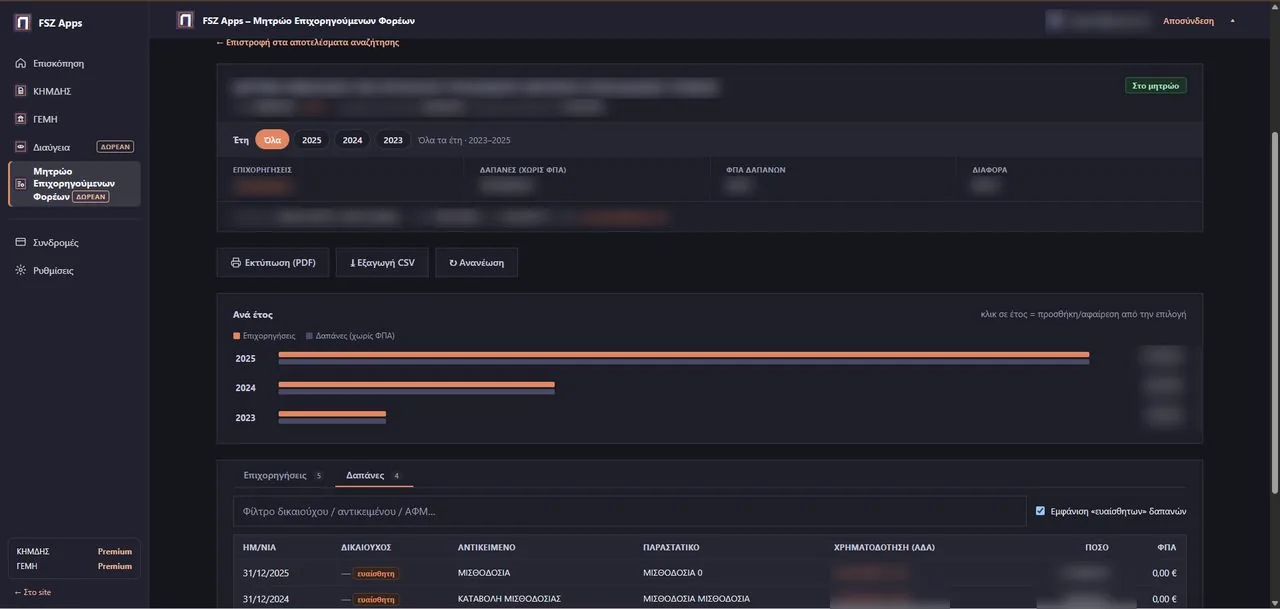Click the ΠΟΣΟ column header
1280x609 pixels.
(x=1097, y=548)
